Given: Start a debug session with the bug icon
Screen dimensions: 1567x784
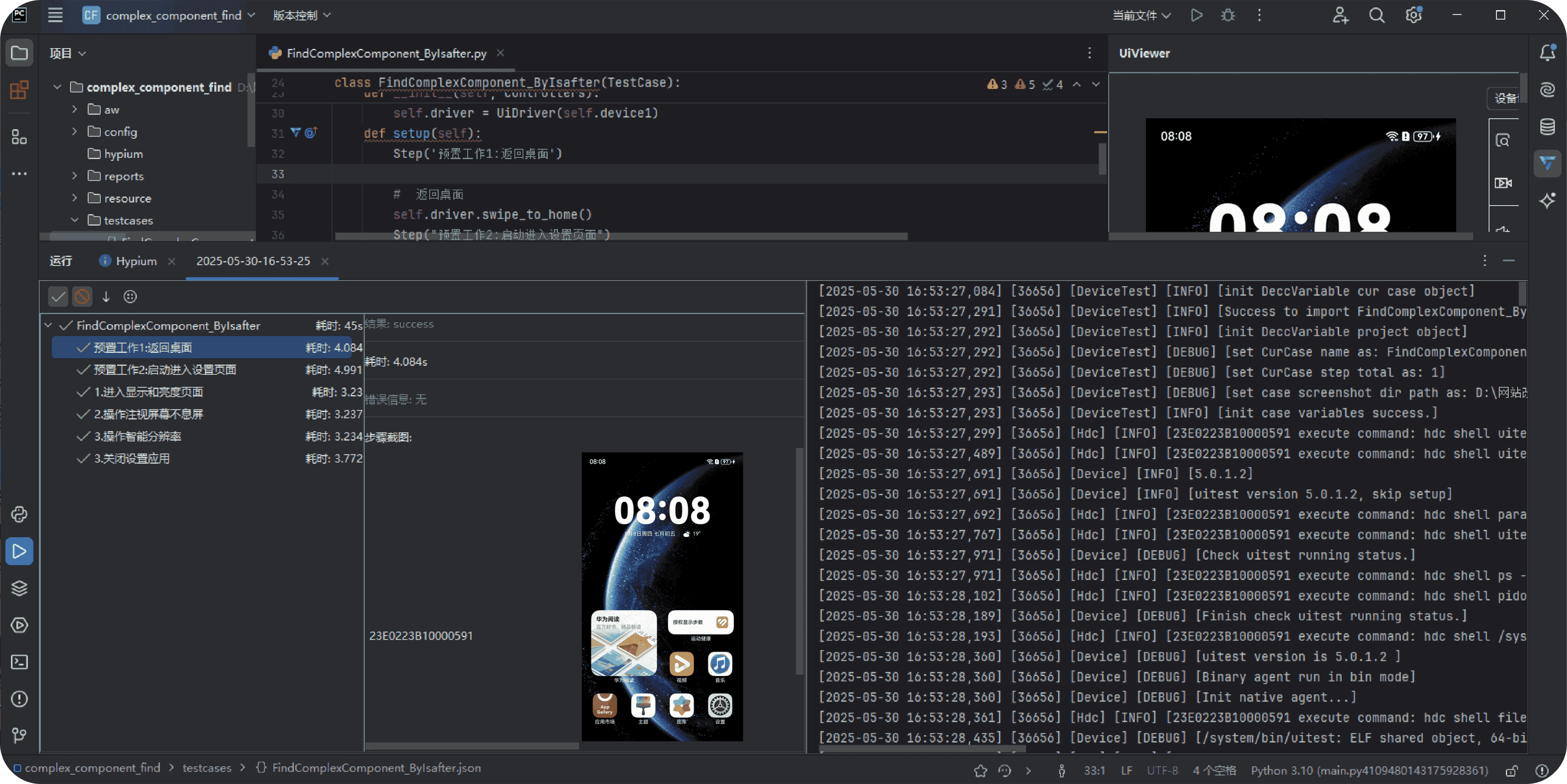Looking at the screenshot, I should click(x=1227, y=15).
